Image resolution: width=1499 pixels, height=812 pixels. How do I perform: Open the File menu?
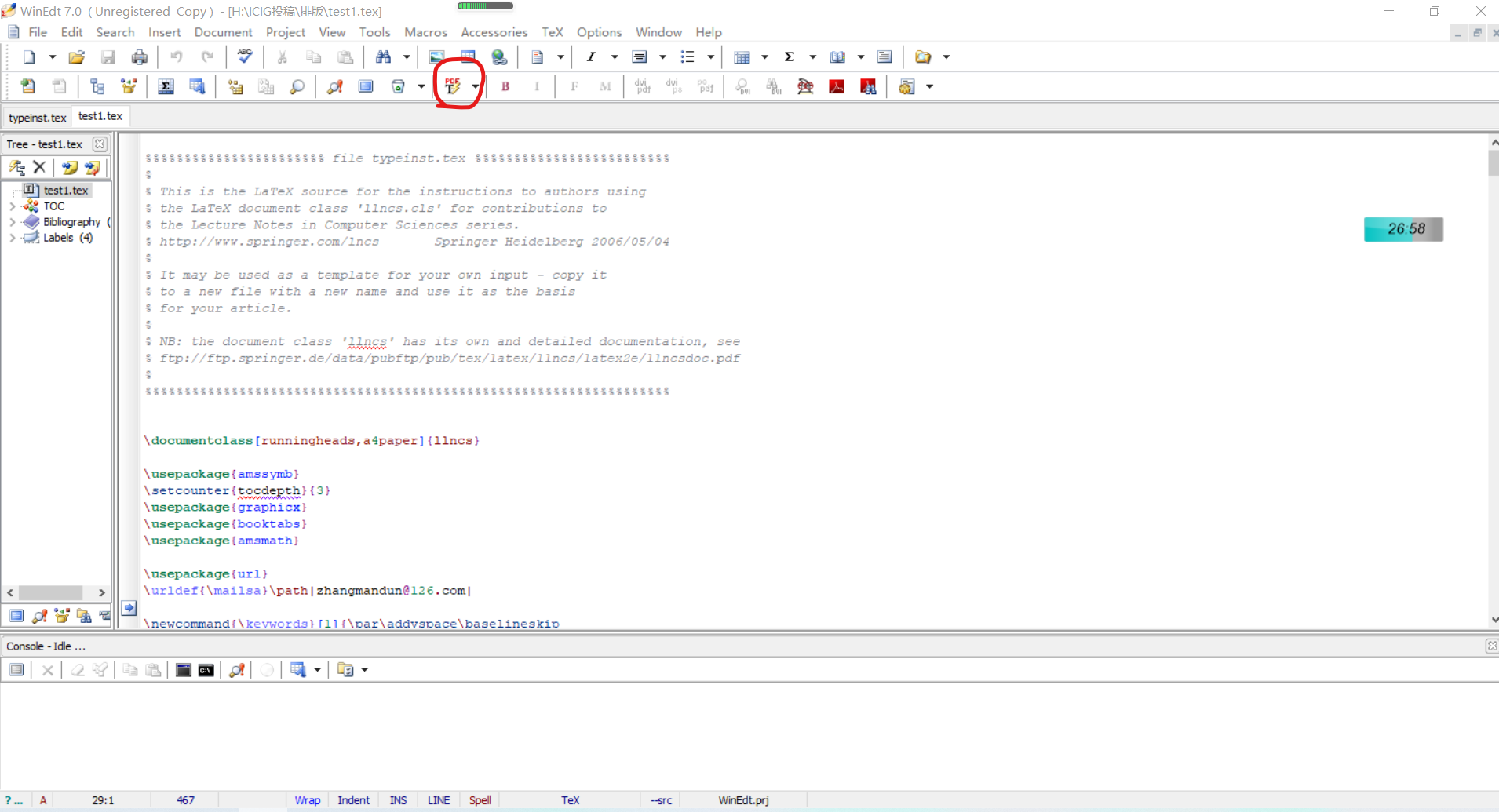click(x=38, y=32)
